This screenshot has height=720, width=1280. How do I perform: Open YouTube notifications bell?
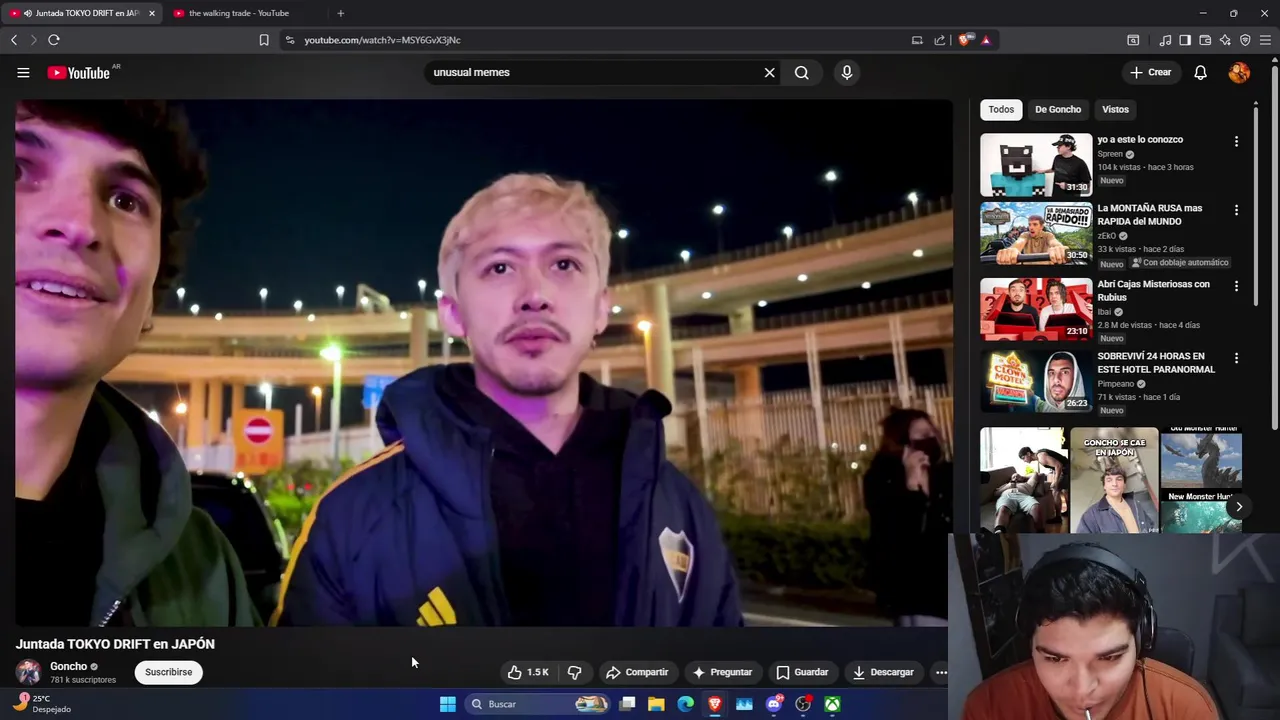(1200, 72)
